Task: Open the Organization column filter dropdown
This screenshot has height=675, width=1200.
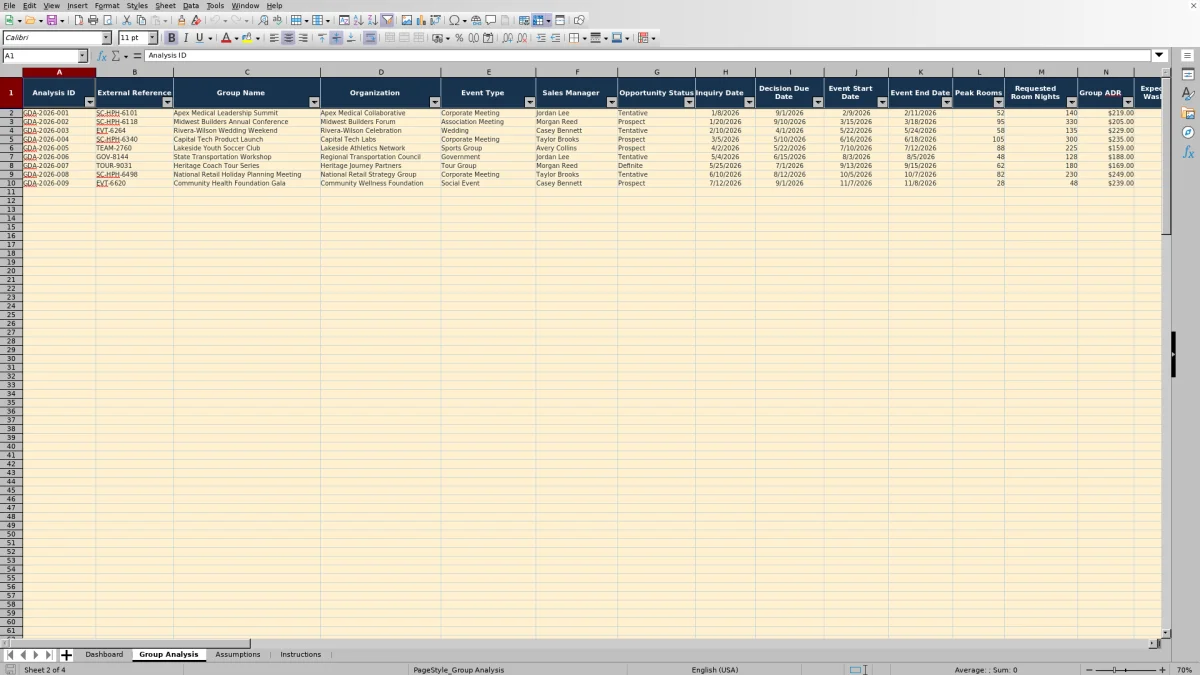Action: 434,102
